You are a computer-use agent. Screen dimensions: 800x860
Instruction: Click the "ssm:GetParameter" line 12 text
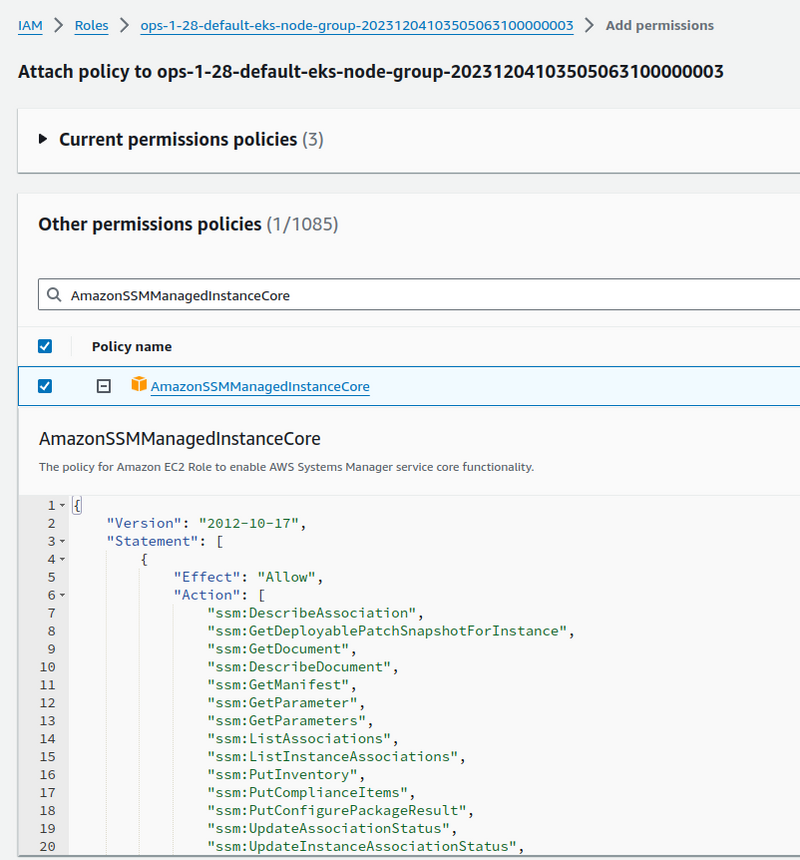point(282,703)
